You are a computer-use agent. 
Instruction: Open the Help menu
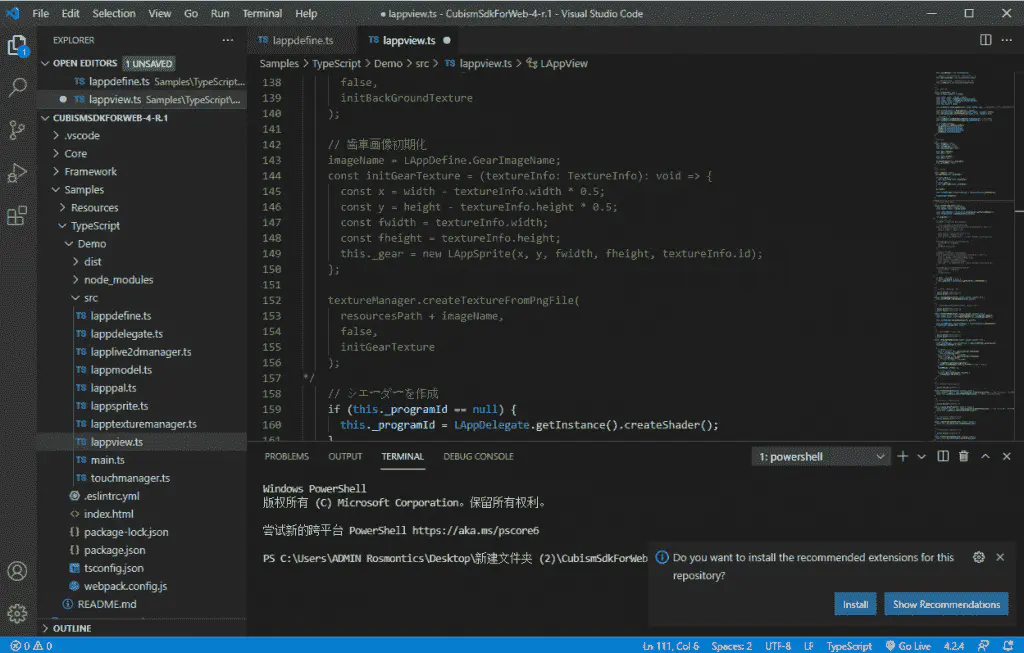pos(306,13)
